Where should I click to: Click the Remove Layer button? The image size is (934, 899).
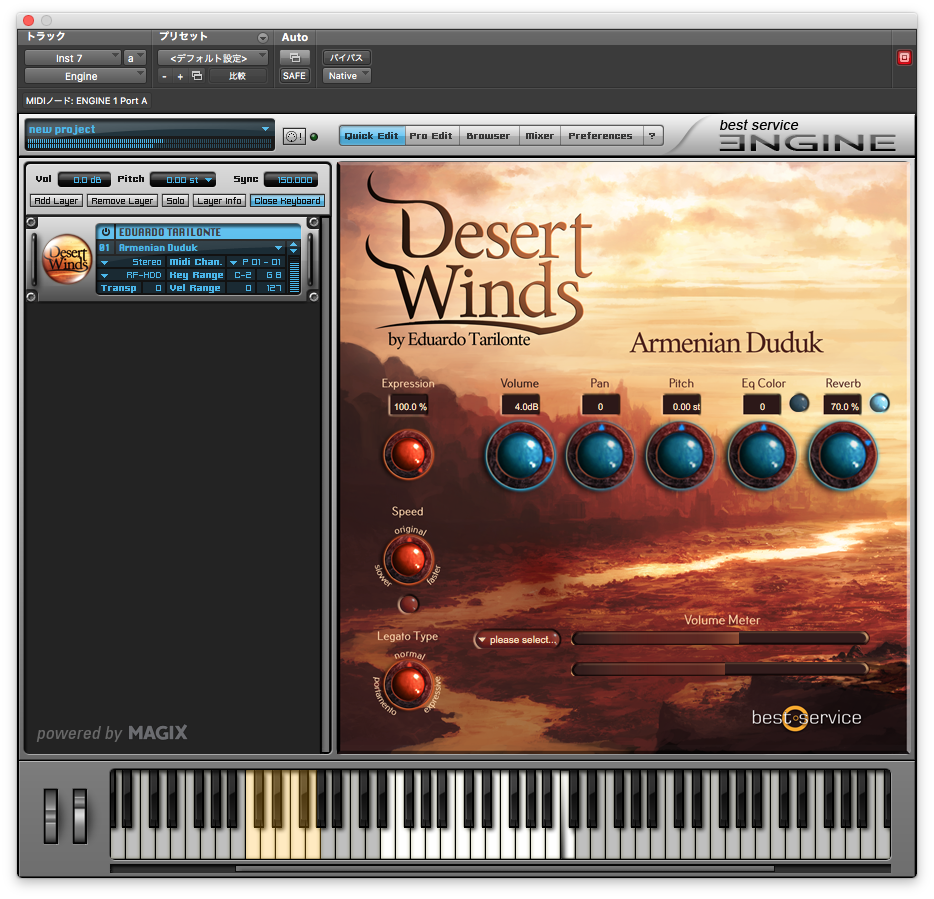coord(122,201)
